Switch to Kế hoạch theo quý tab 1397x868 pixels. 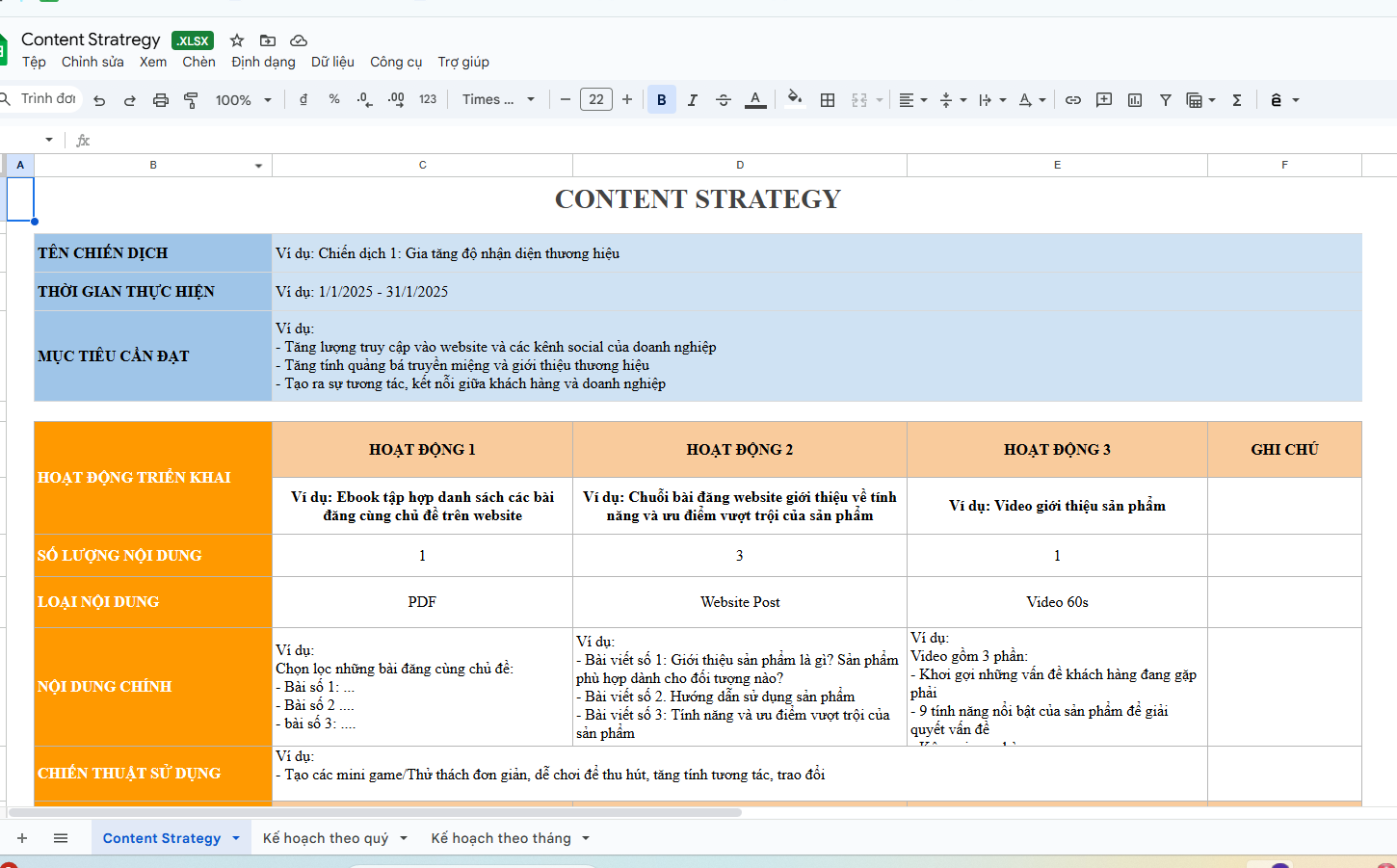click(326, 838)
